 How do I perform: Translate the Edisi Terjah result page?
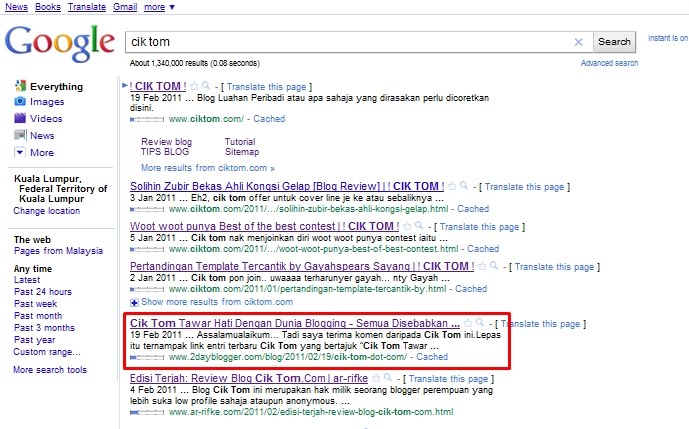(x=448, y=379)
